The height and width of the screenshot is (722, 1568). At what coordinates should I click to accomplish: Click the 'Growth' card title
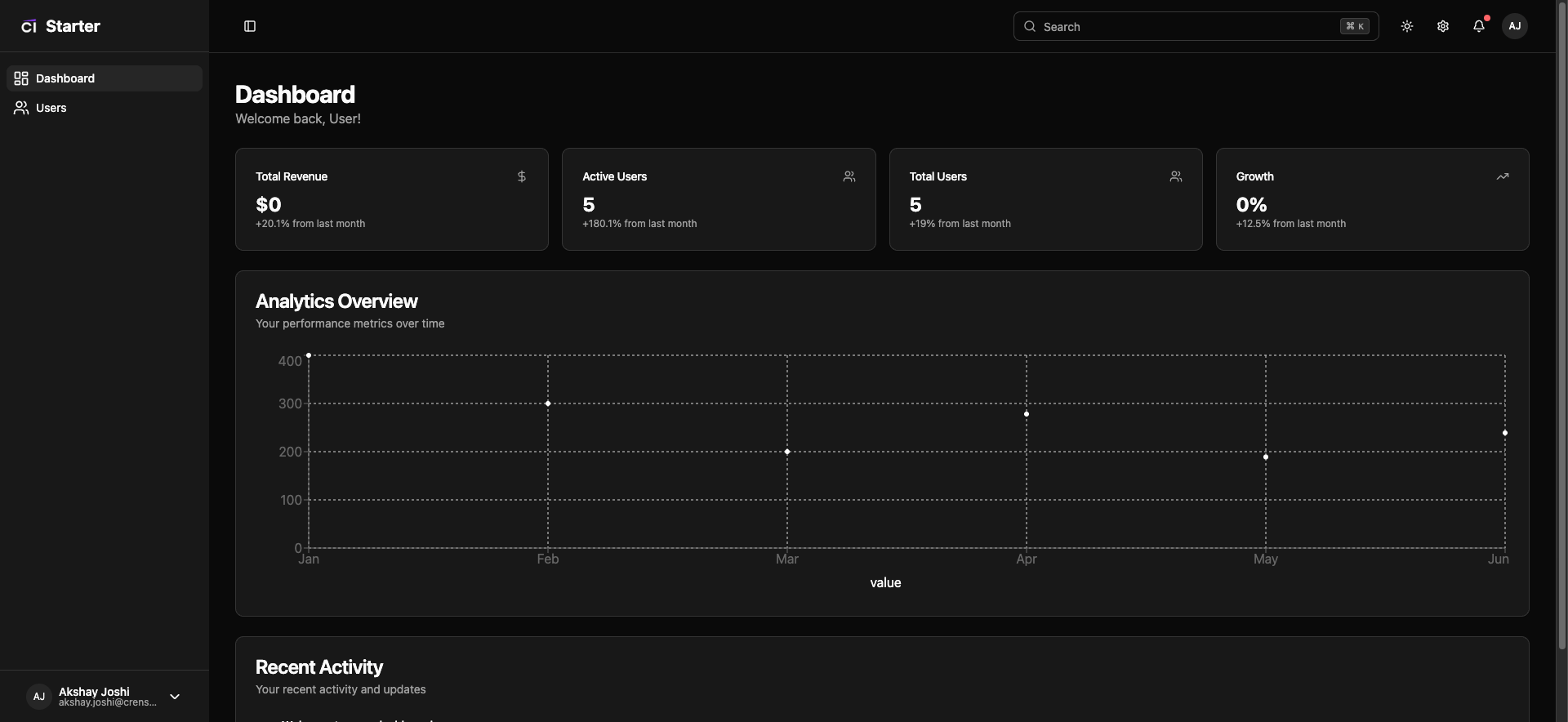click(1255, 176)
